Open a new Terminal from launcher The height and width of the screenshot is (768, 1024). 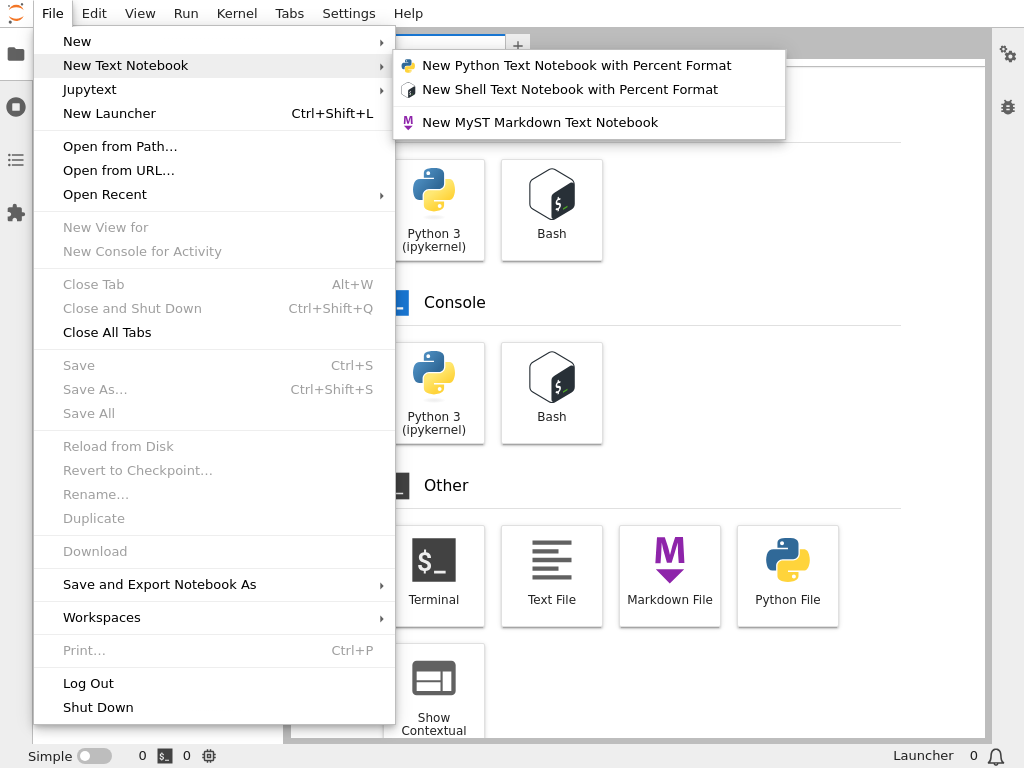click(434, 576)
